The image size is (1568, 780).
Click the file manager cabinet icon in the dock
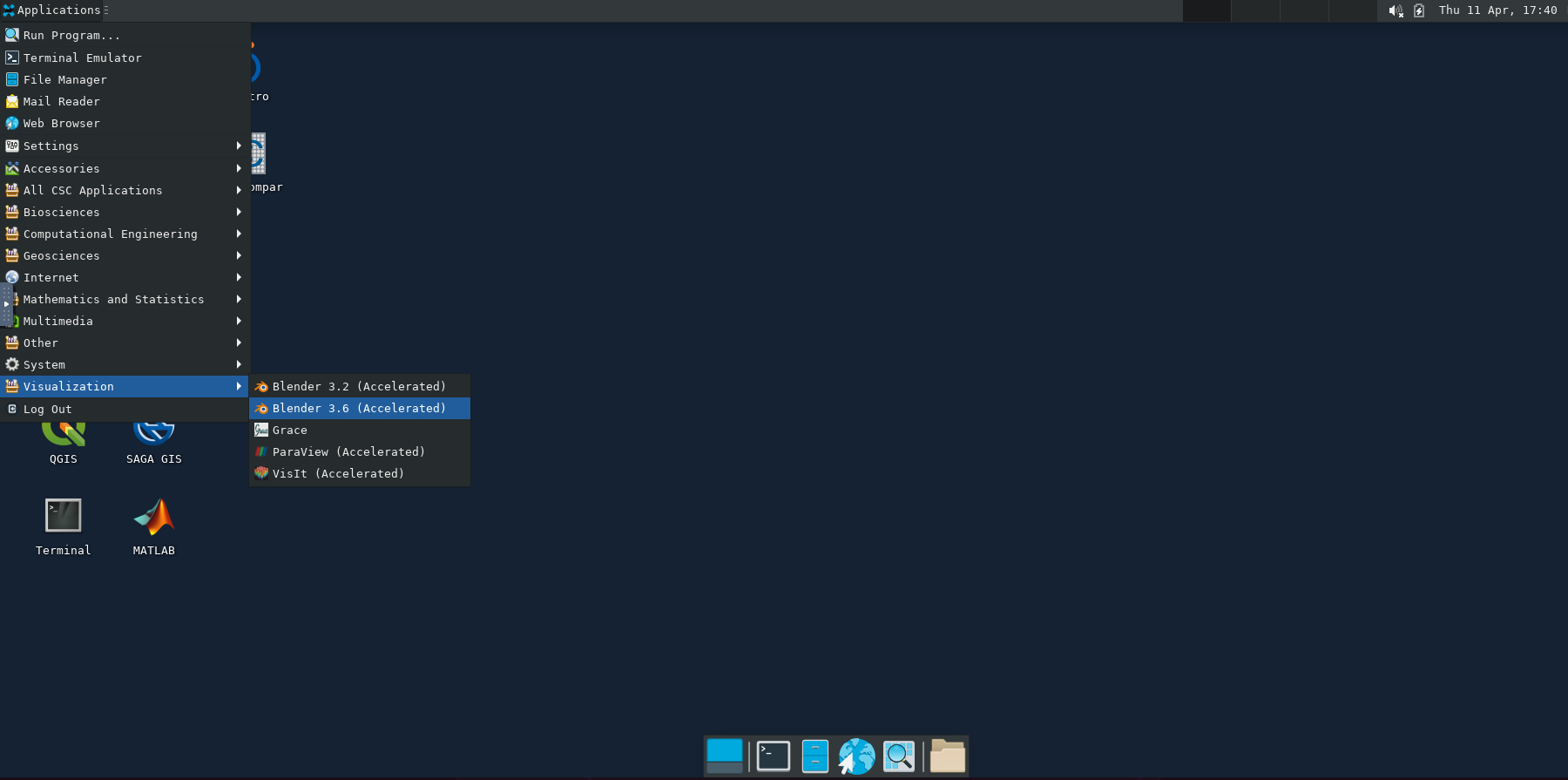tap(814, 756)
